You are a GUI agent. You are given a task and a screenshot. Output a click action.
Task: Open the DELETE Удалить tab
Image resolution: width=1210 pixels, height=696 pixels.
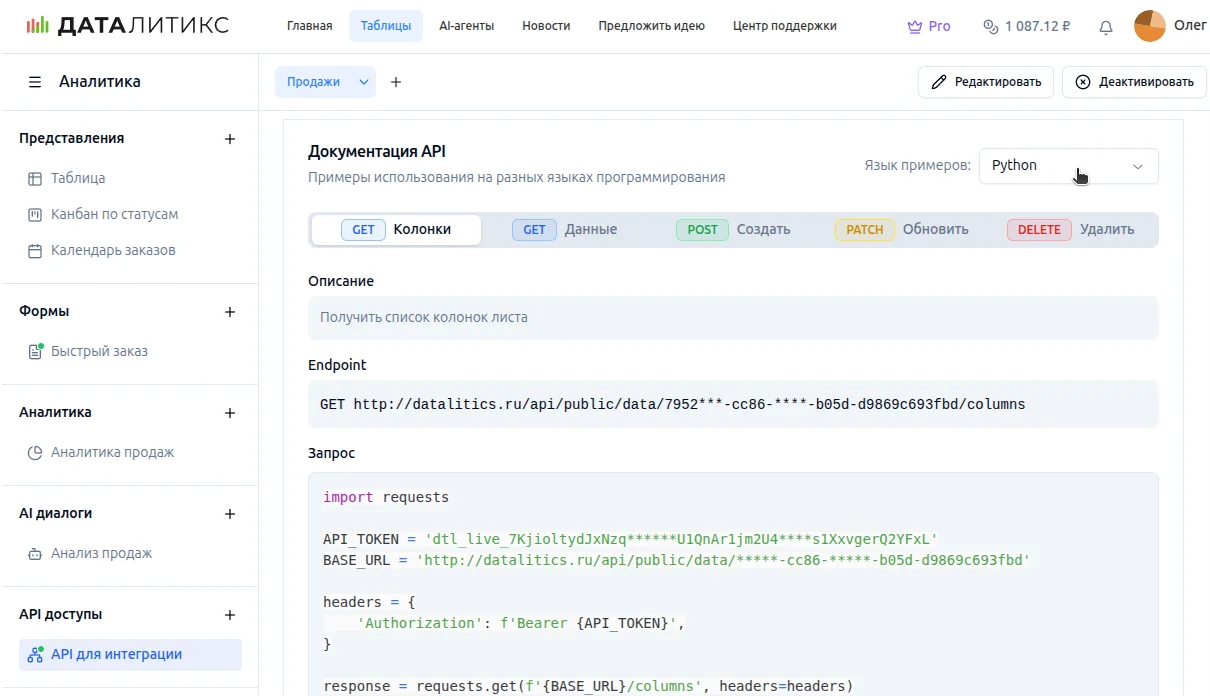[x=1070, y=230]
